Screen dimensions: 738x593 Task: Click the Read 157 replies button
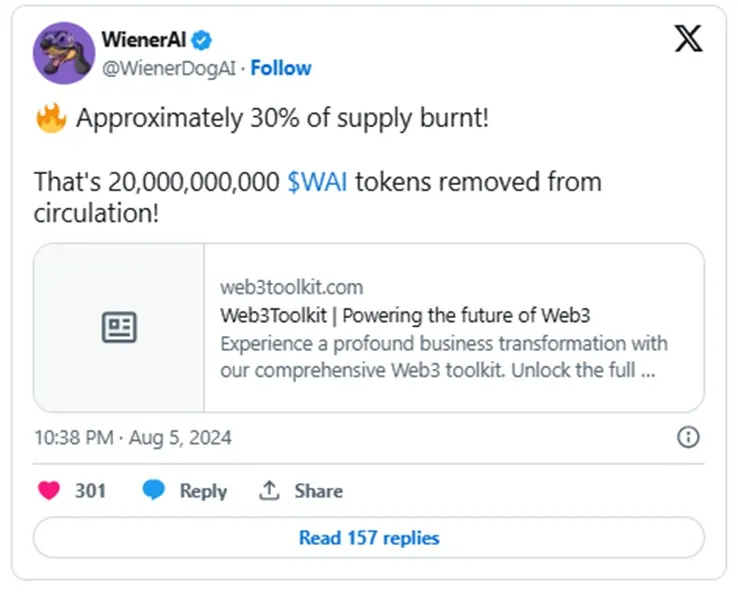(x=368, y=538)
